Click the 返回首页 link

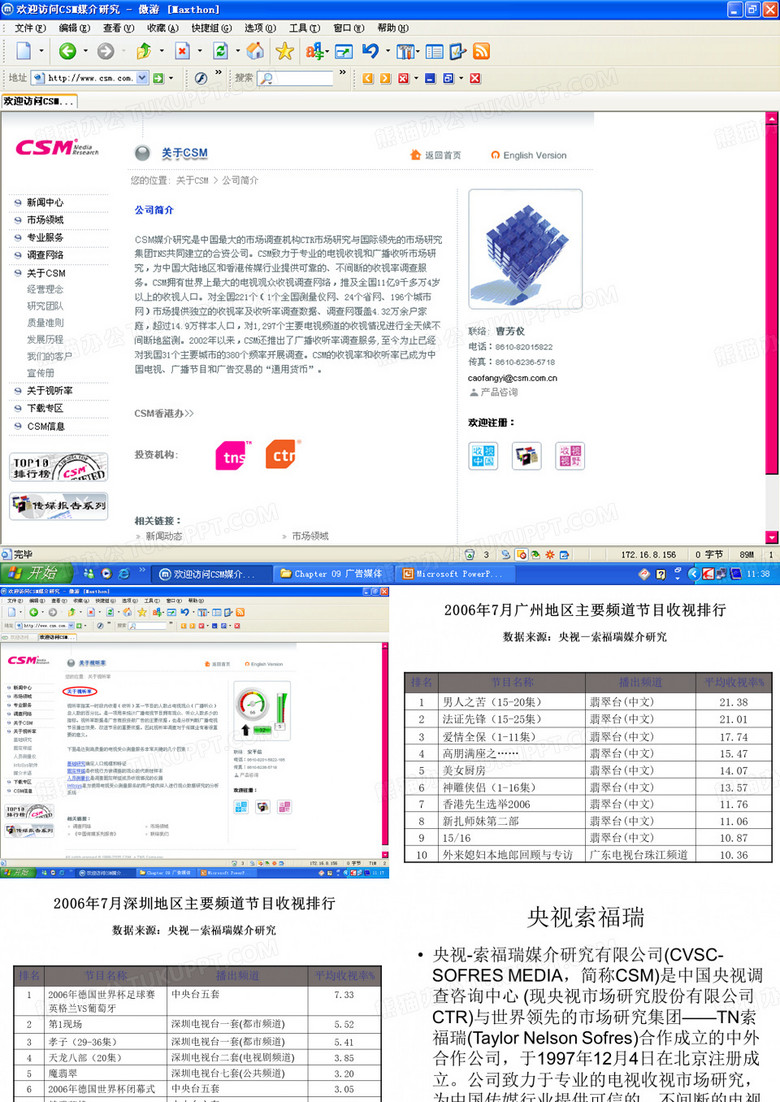point(436,155)
